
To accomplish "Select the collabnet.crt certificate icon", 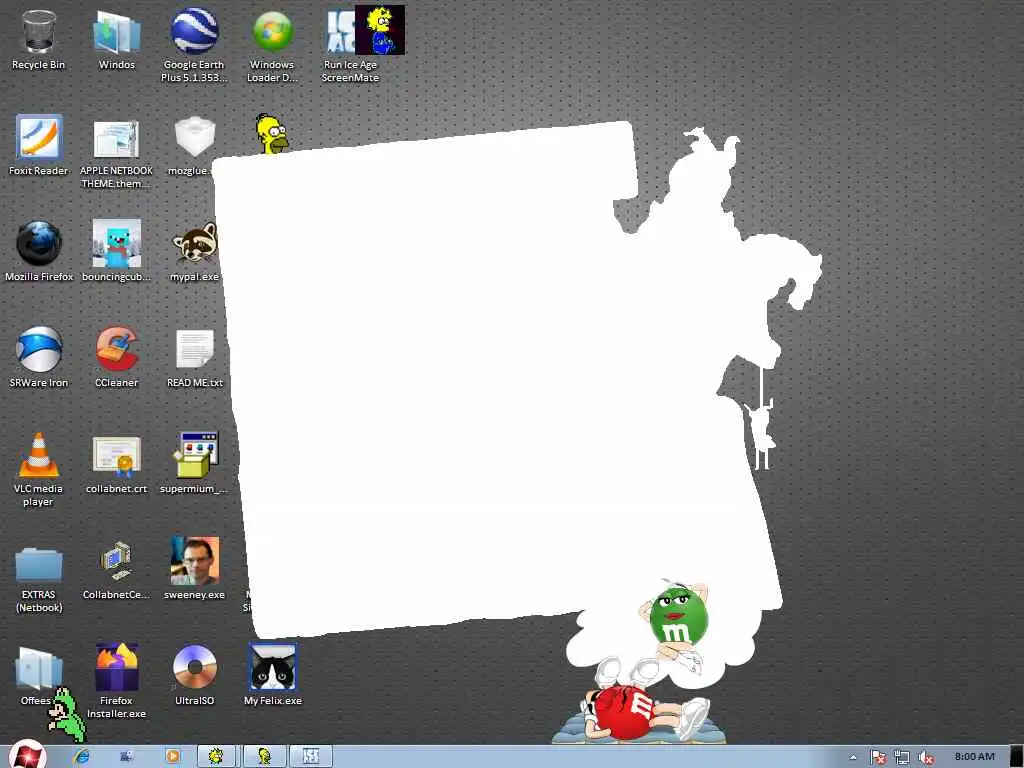I will click(116, 455).
